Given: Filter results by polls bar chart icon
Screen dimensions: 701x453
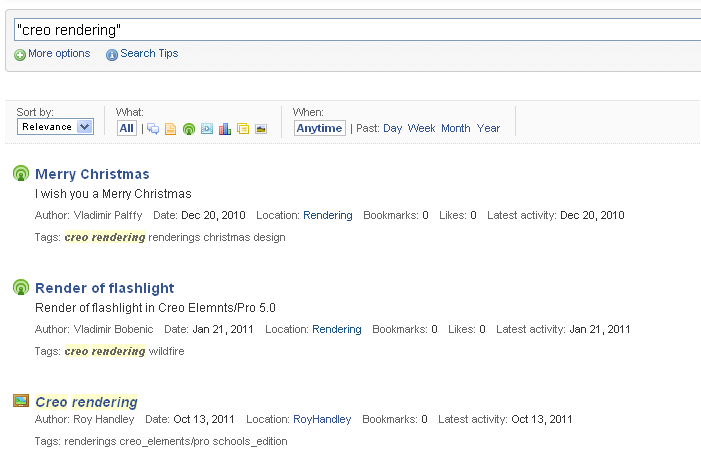Looking at the screenshot, I should coord(225,129).
